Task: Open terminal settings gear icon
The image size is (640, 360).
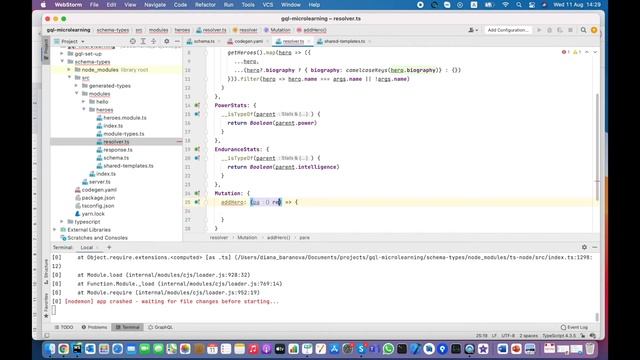Action: pyautogui.click(x=584, y=247)
